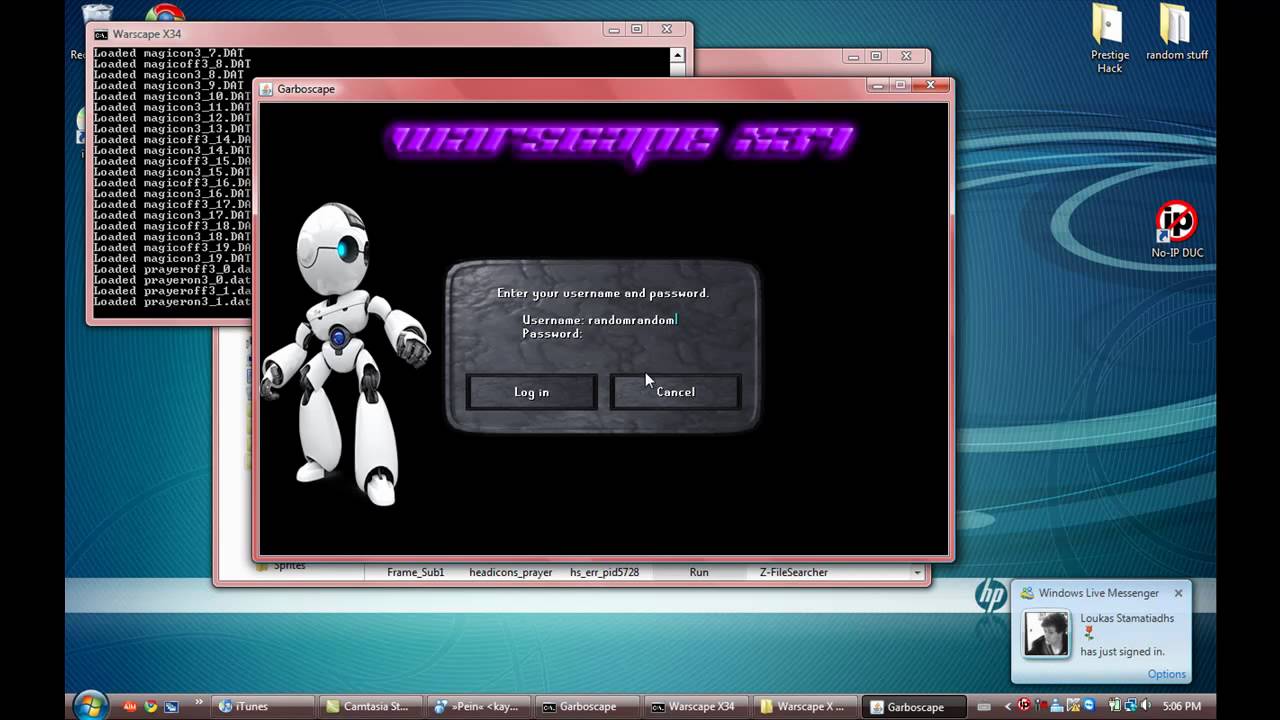This screenshot has width=1280, height=720.
Task: Click the red AIM quick launch icon
Action: [x=129, y=706]
